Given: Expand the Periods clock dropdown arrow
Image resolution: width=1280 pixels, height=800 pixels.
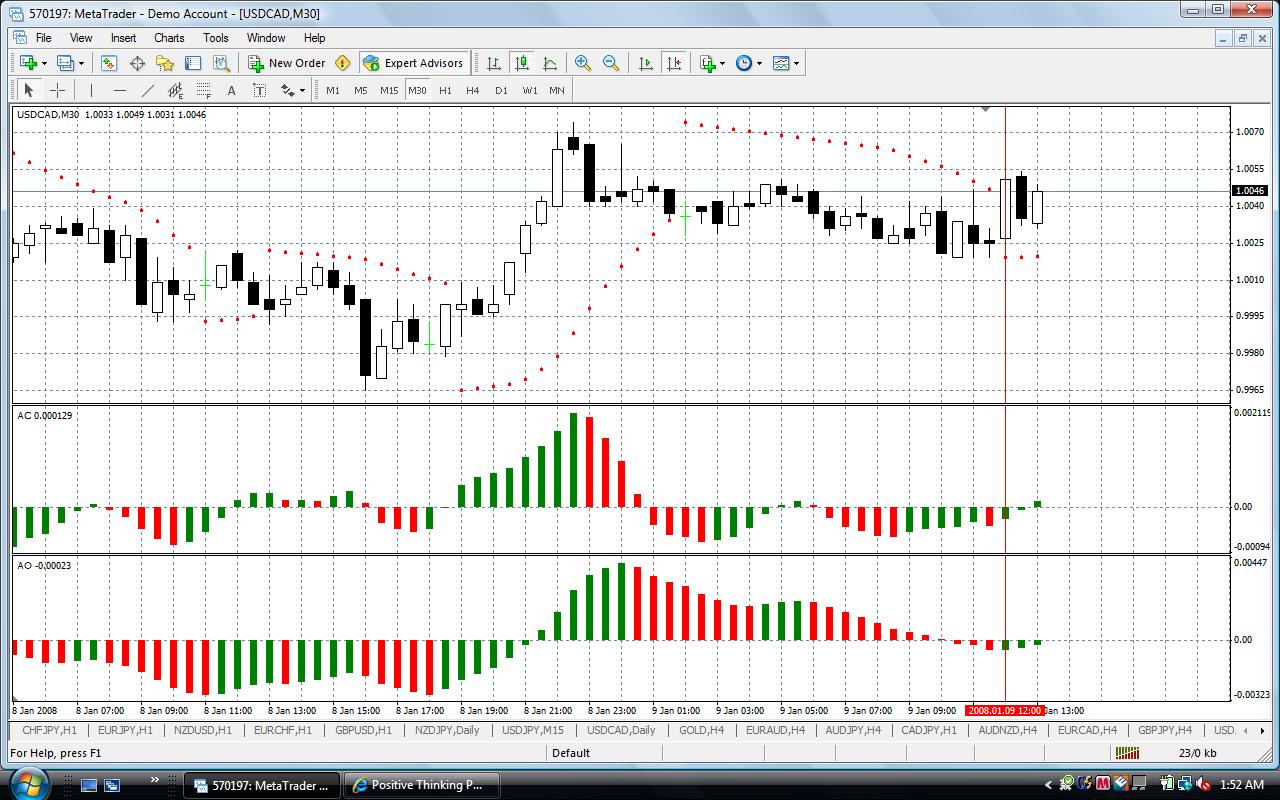Looking at the screenshot, I should (759, 63).
